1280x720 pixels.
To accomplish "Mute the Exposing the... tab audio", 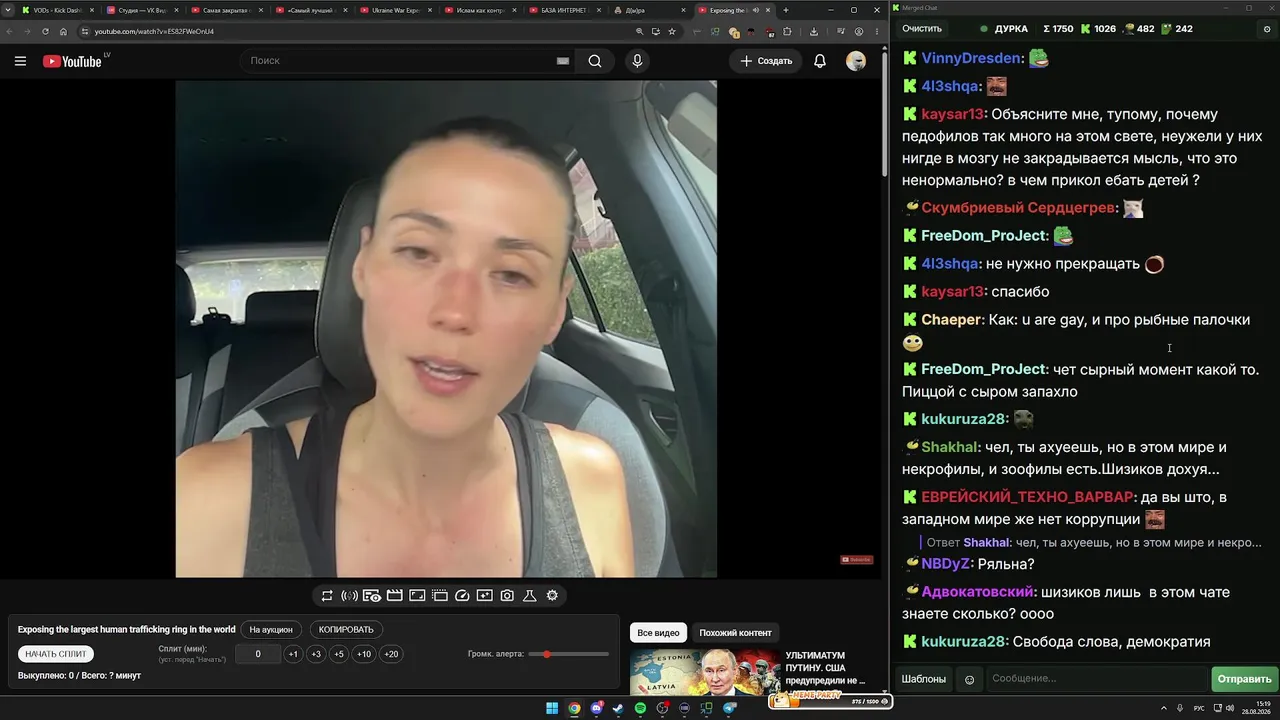I will [755, 10].
